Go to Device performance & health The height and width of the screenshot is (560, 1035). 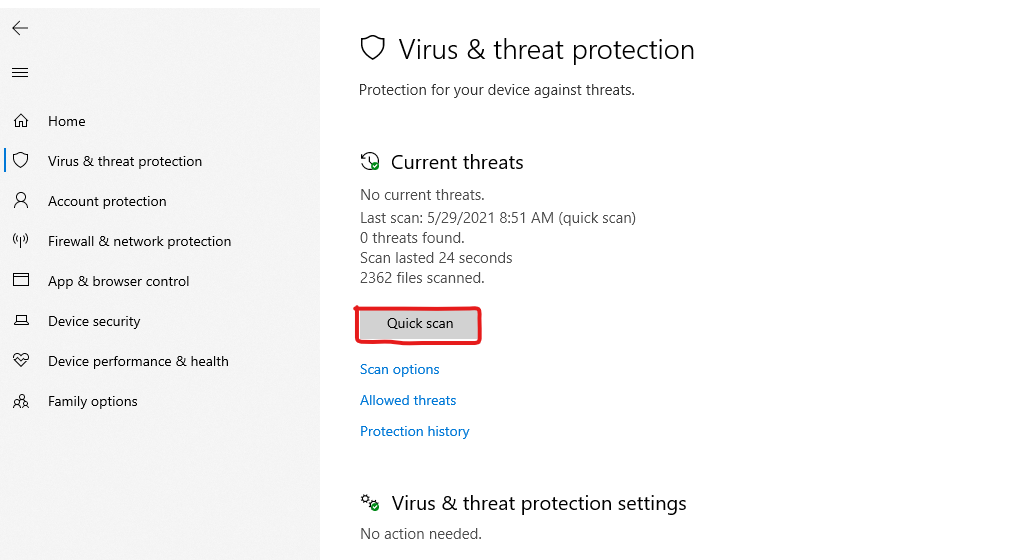138,361
